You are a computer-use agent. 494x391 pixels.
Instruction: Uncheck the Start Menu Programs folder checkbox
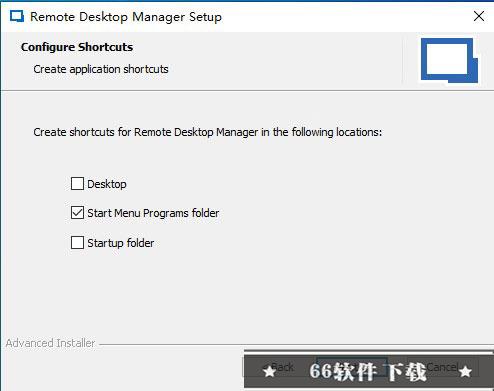click(77, 212)
